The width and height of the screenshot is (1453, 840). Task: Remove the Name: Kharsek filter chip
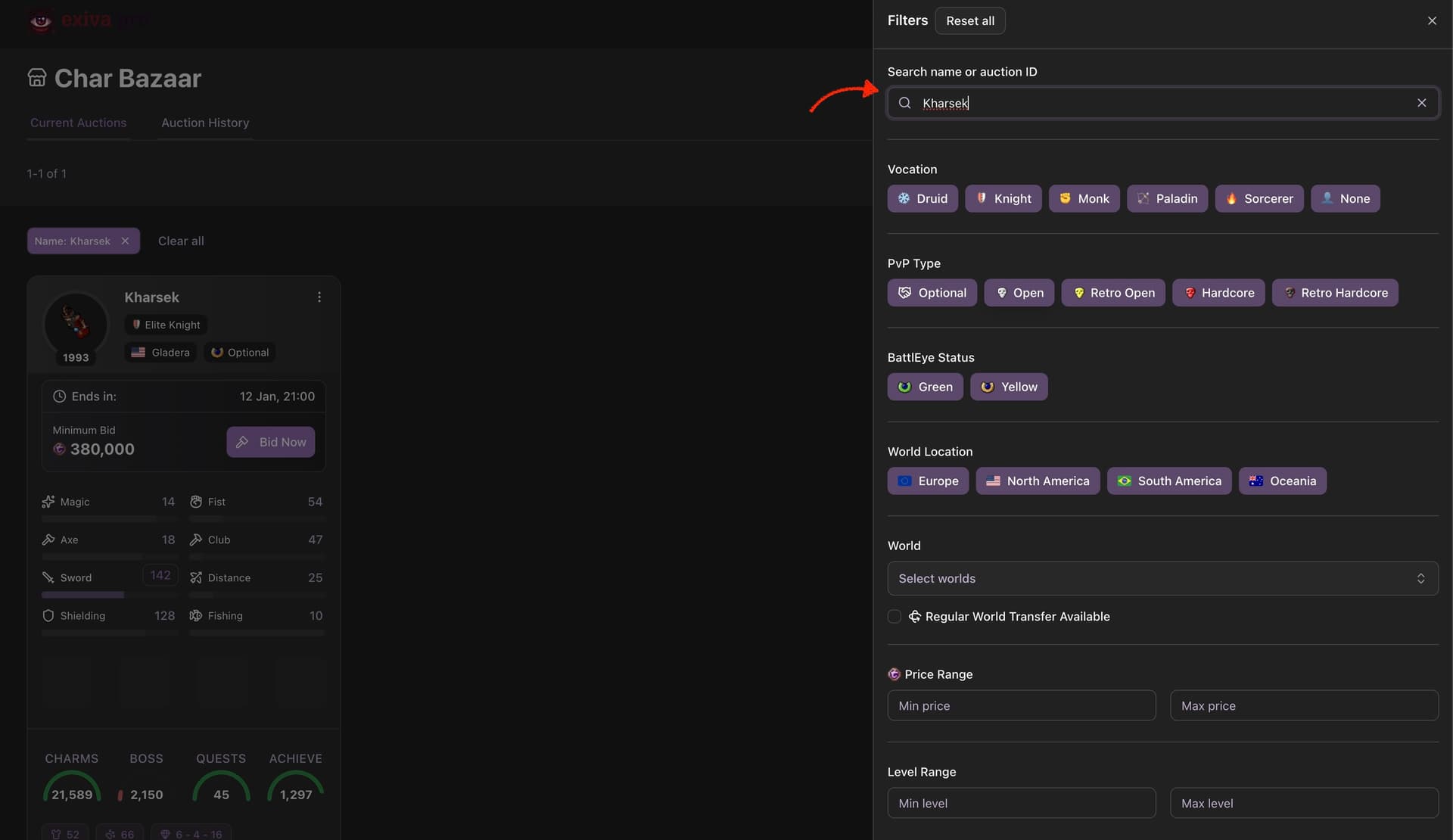pos(125,241)
